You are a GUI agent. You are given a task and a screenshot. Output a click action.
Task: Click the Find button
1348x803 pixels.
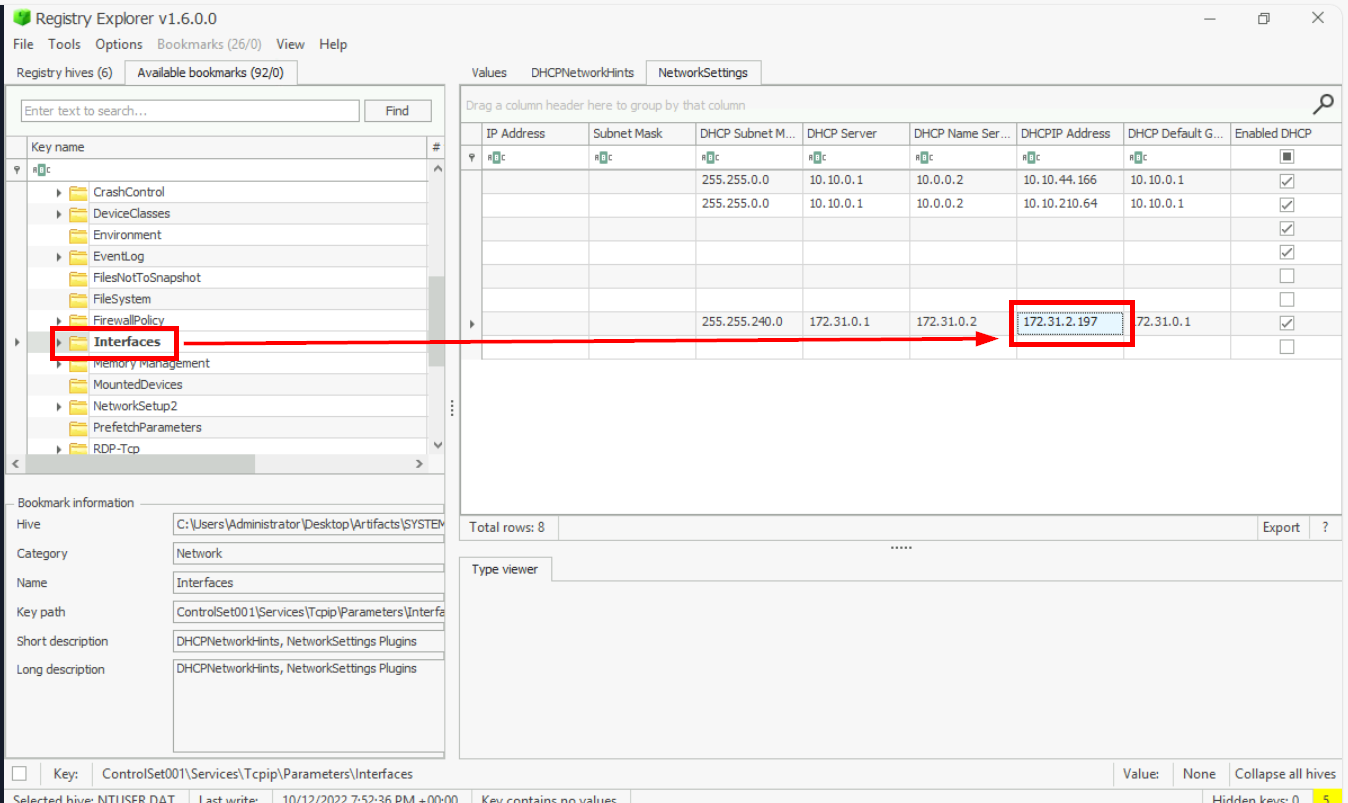[x=397, y=111]
